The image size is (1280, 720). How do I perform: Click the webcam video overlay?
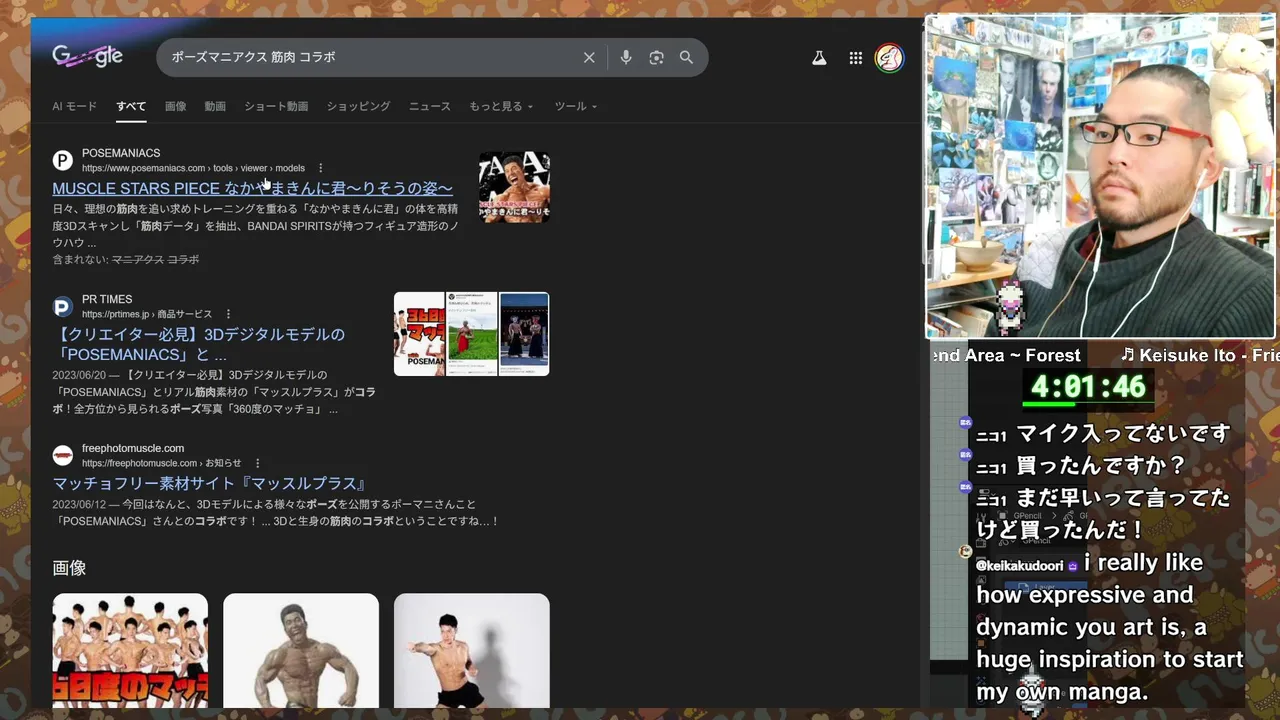click(x=1101, y=176)
